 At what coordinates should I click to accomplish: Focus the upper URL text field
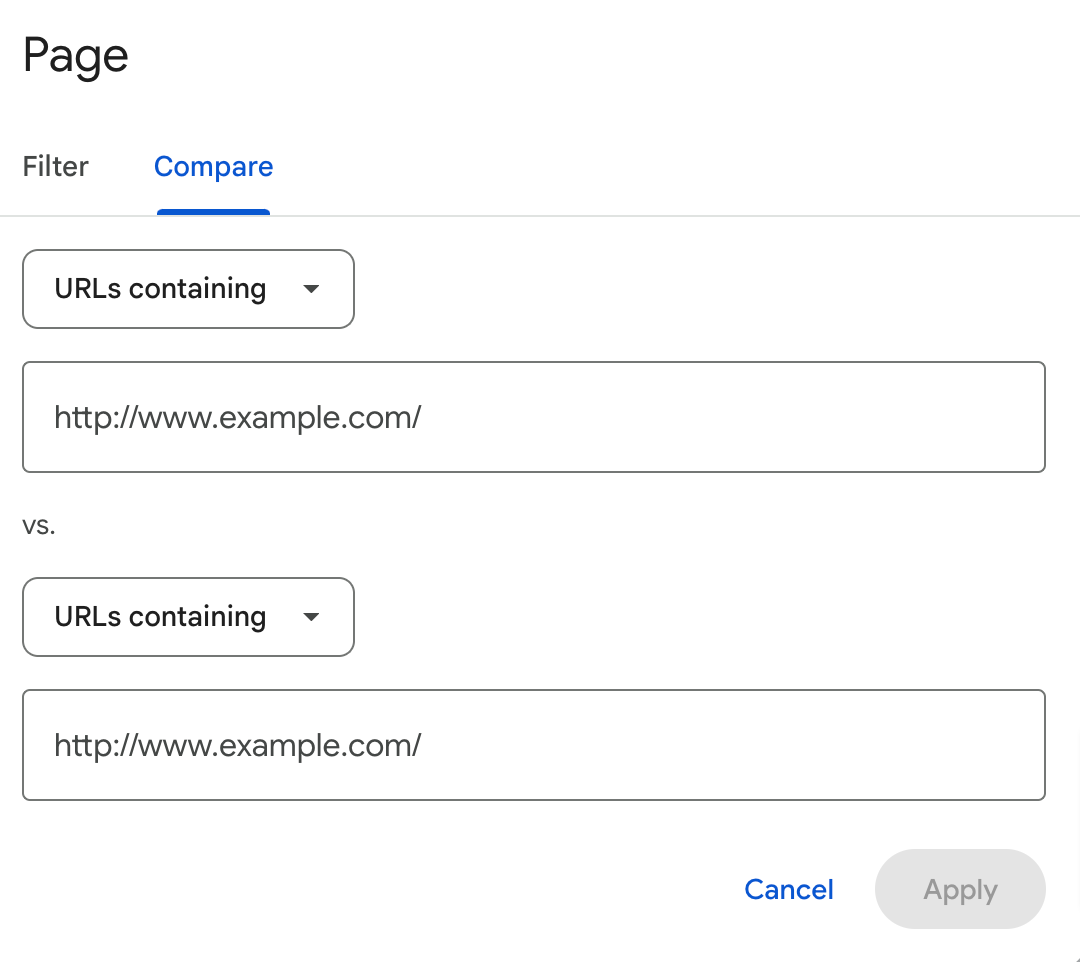[533, 417]
